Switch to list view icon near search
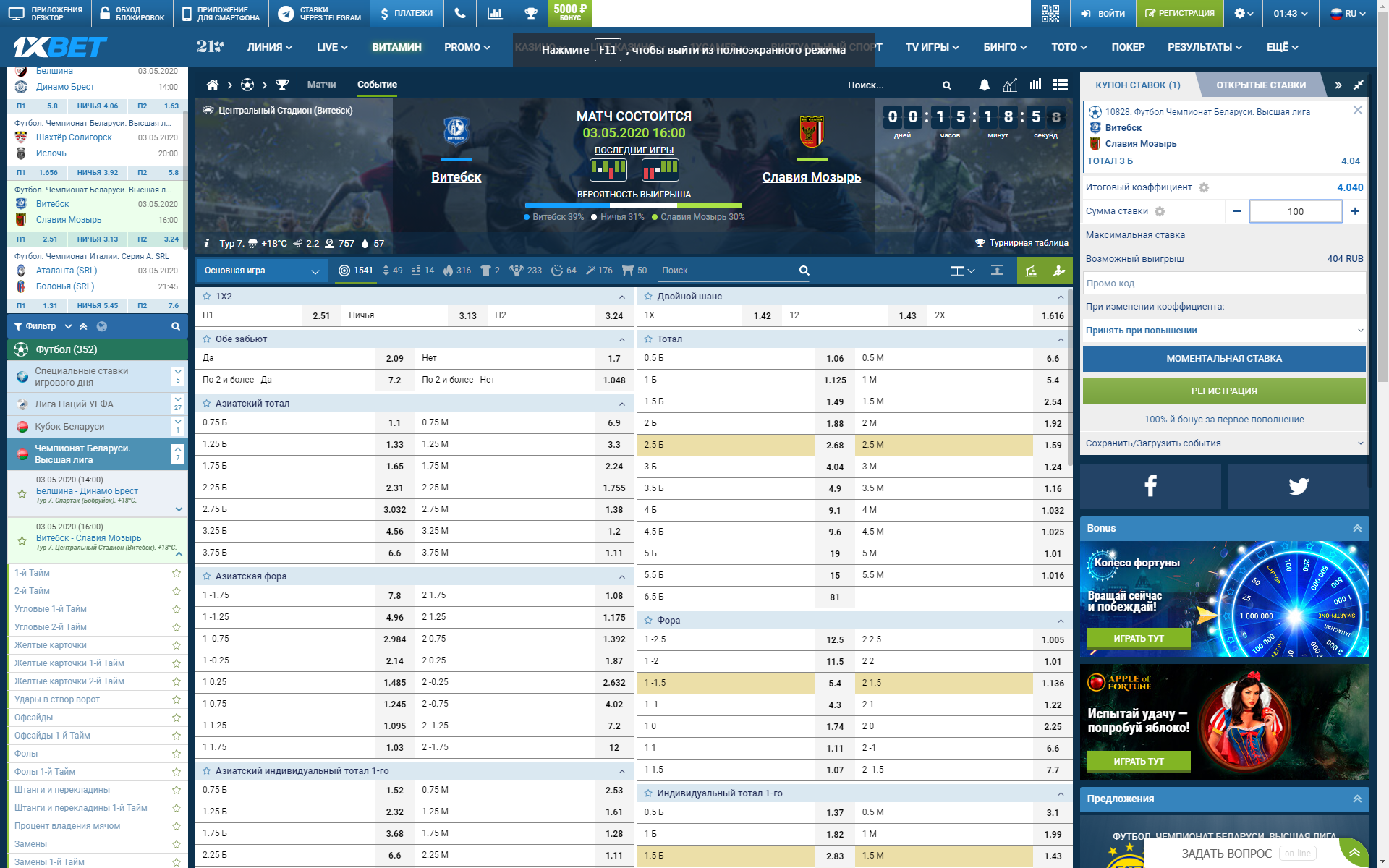 [1061, 85]
